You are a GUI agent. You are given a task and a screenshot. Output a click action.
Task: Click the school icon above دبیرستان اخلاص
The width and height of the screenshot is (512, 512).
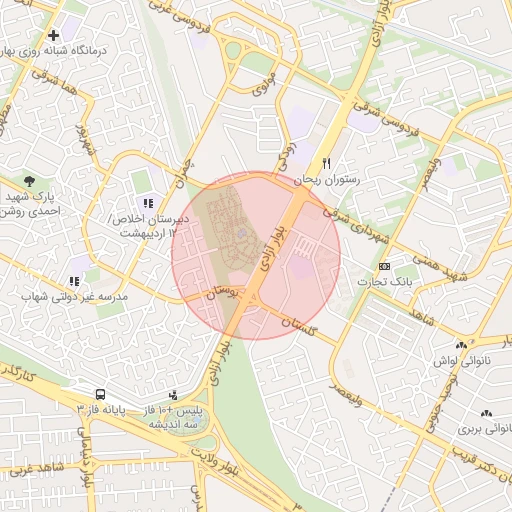click(149, 203)
